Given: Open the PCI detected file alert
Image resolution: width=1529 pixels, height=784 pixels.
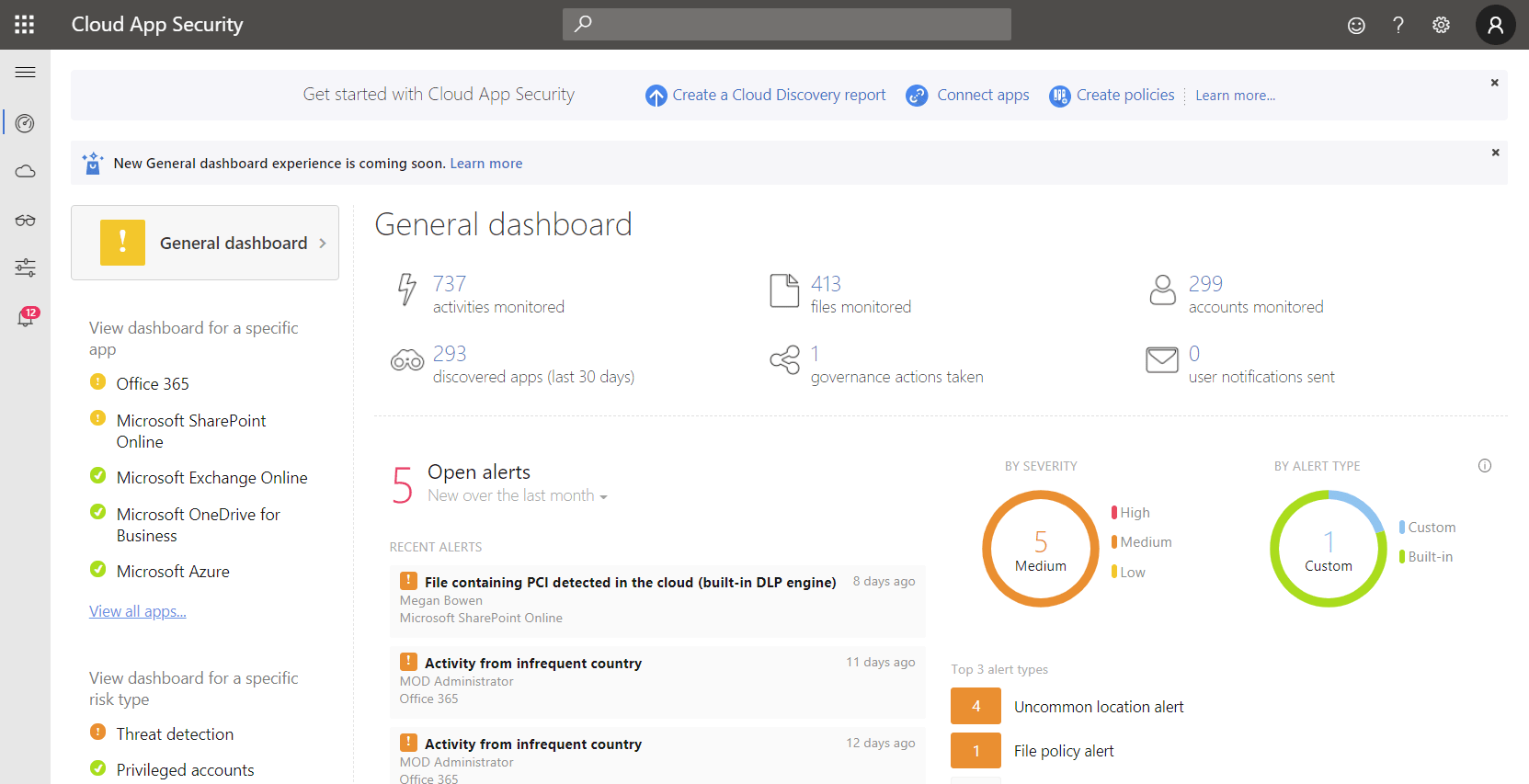Looking at the screenshot, I should tap(657, 601).
